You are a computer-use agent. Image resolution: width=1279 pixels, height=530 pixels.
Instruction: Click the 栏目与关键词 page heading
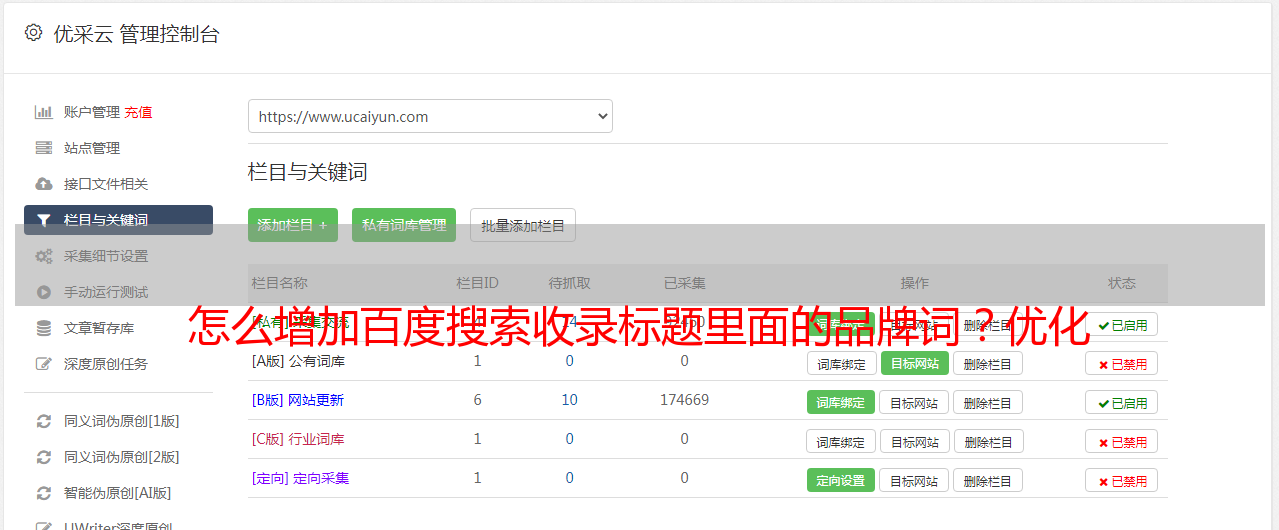(308, 172)
